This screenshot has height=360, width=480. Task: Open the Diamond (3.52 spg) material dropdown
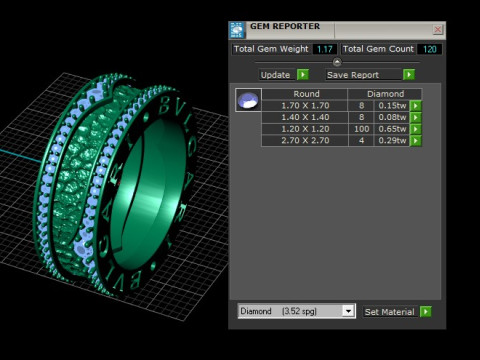pyautogui.click(x=348, y=311)
